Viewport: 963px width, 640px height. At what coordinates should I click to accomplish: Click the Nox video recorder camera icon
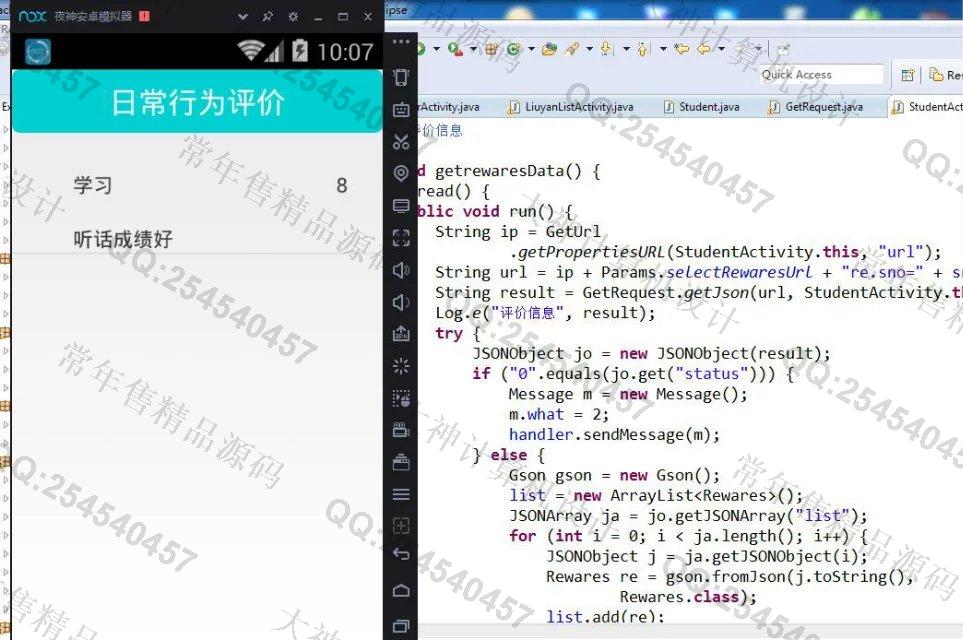(x=401, y=430)
